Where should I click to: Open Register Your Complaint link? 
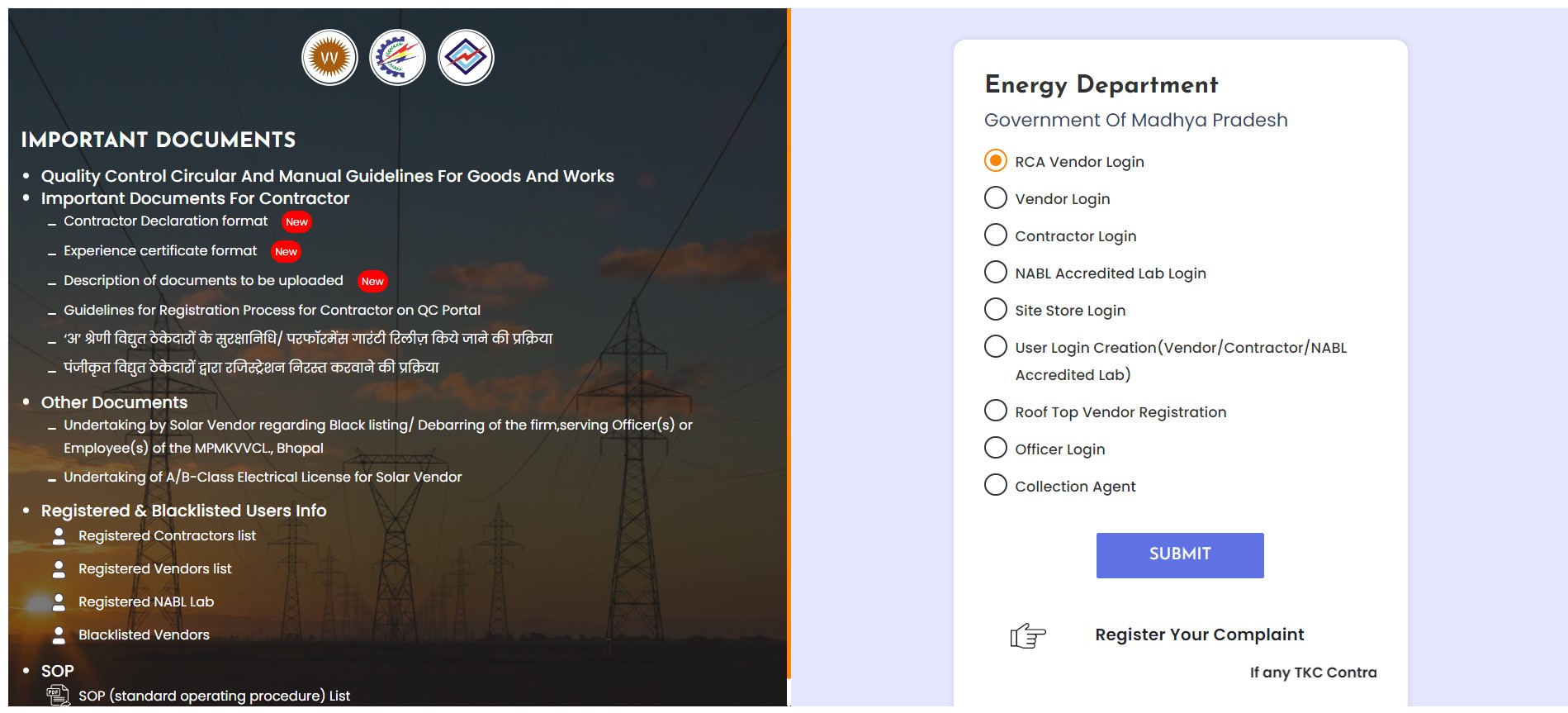pyautogui.click(x=1199, y=635)
